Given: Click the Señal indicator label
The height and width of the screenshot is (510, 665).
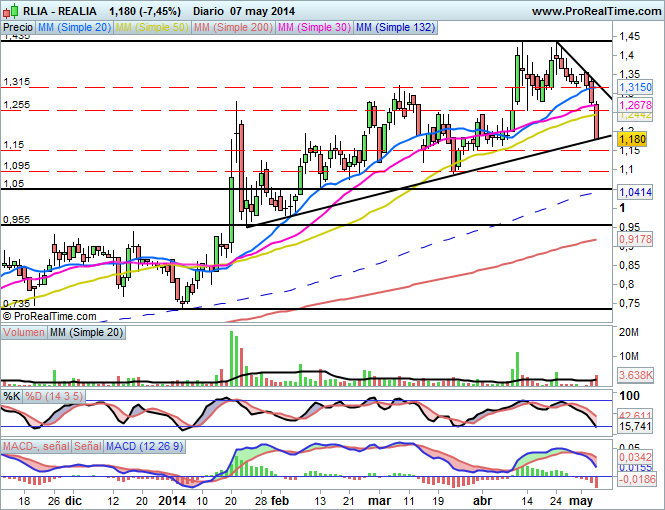Looking at the screenshot, I should [x=88, y=445].
